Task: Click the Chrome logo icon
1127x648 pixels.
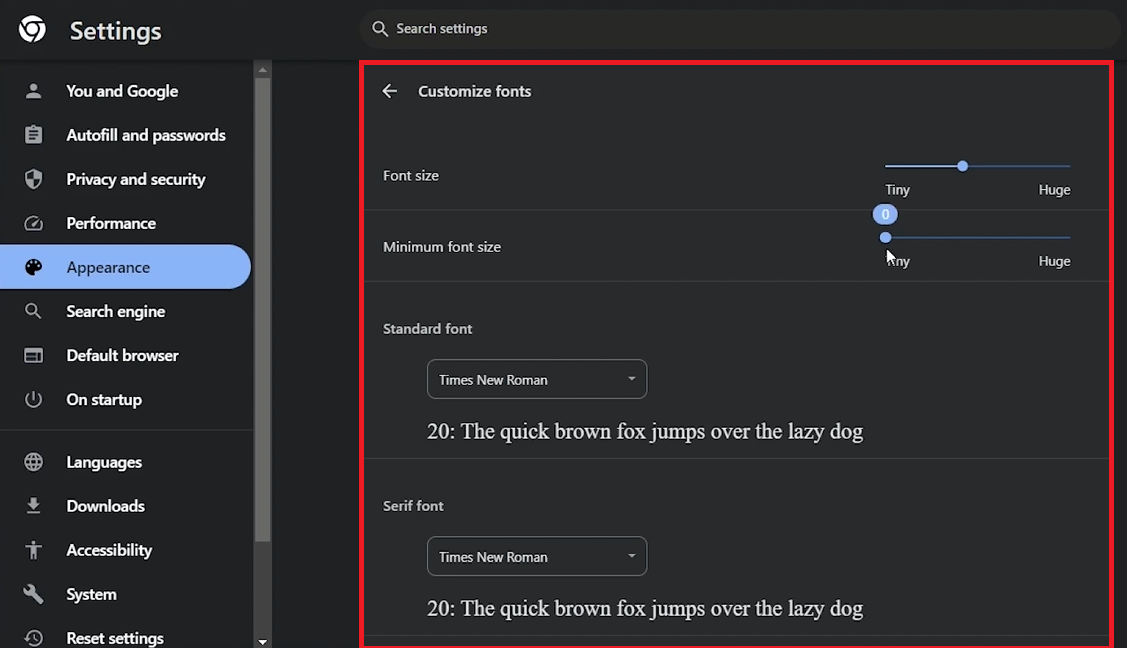Action: pos(32,30)
